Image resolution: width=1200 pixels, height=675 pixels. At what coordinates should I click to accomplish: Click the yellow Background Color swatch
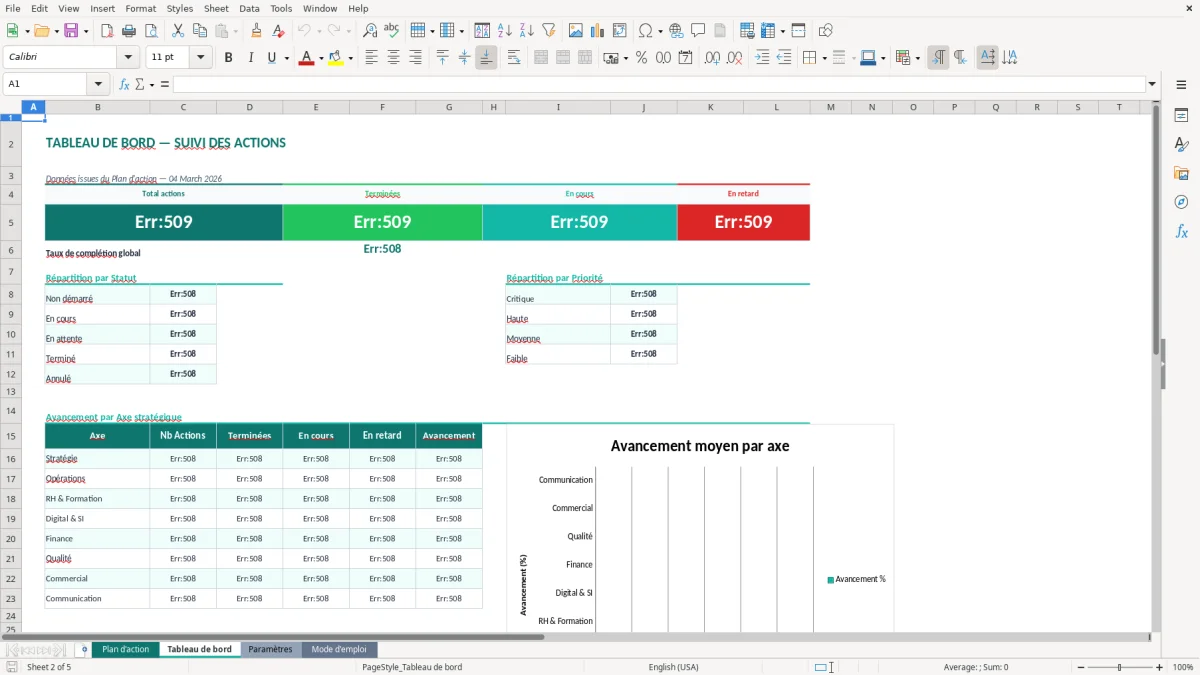pyautogui.click(x=336, y=58)
